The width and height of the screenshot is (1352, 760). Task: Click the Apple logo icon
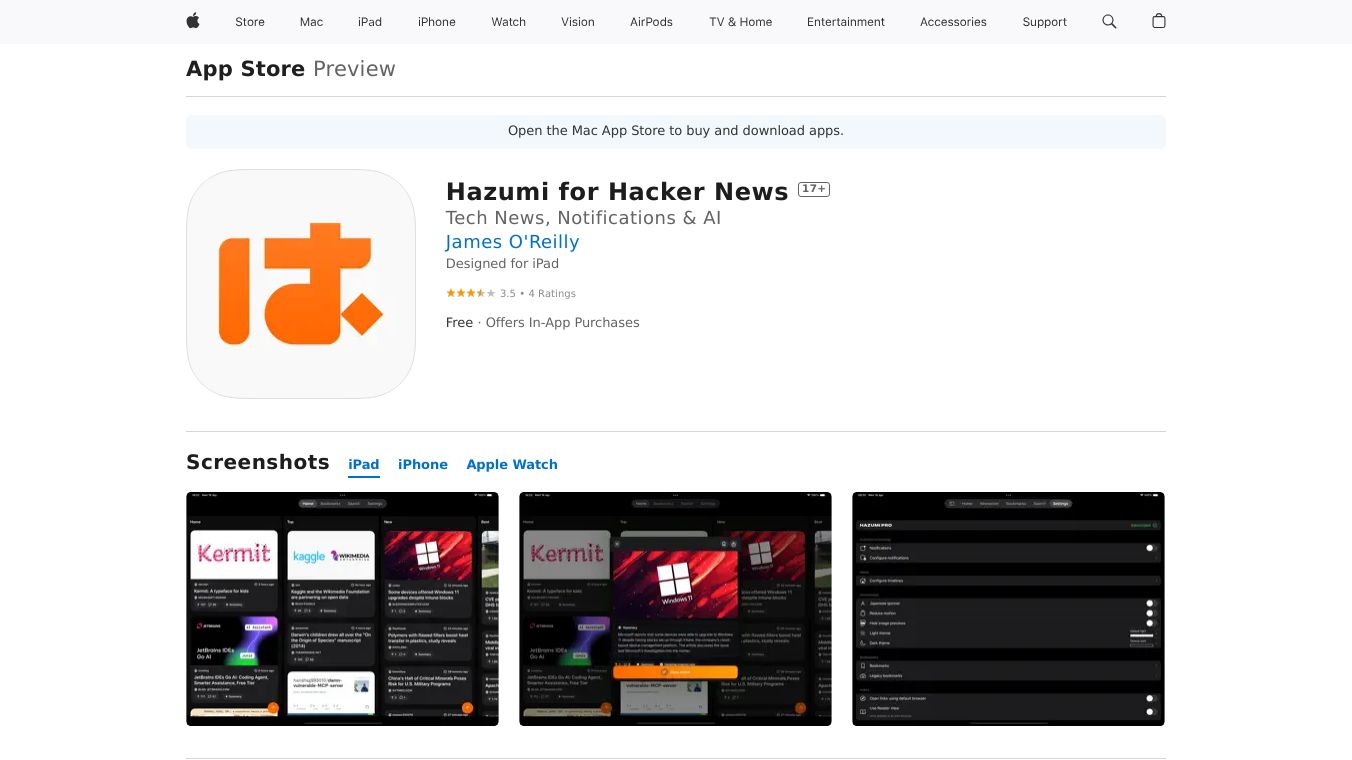tap(193, 21)
